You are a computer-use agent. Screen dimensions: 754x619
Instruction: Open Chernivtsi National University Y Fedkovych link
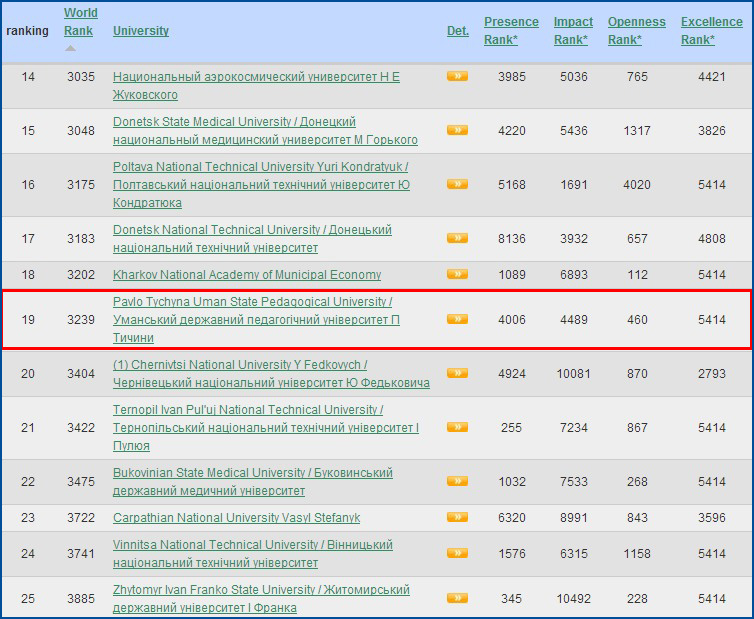tap(271, 374)
